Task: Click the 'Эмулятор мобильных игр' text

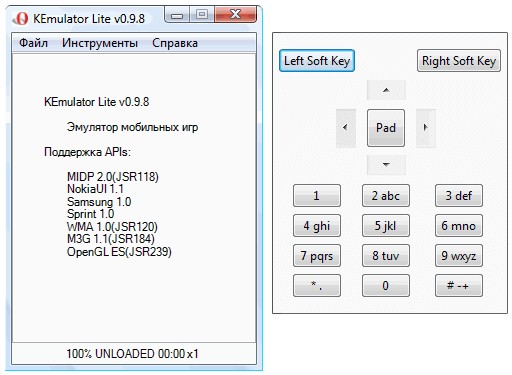Action: 132,127
